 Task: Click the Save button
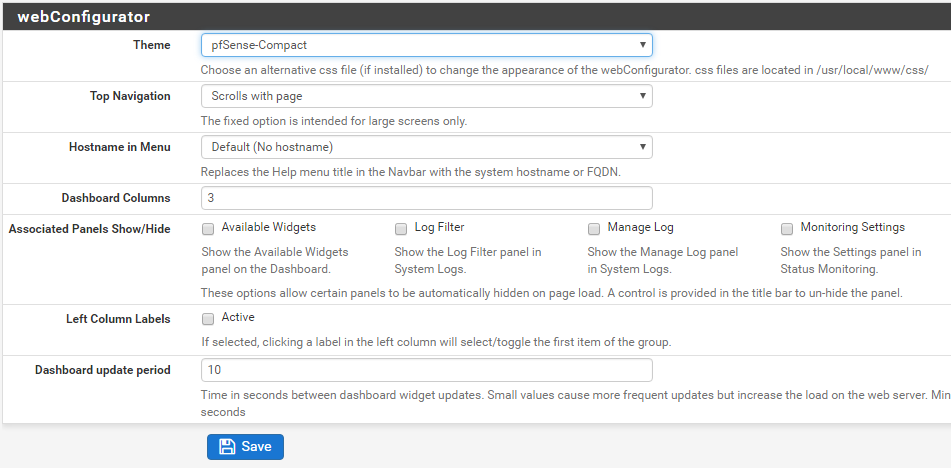245,447
